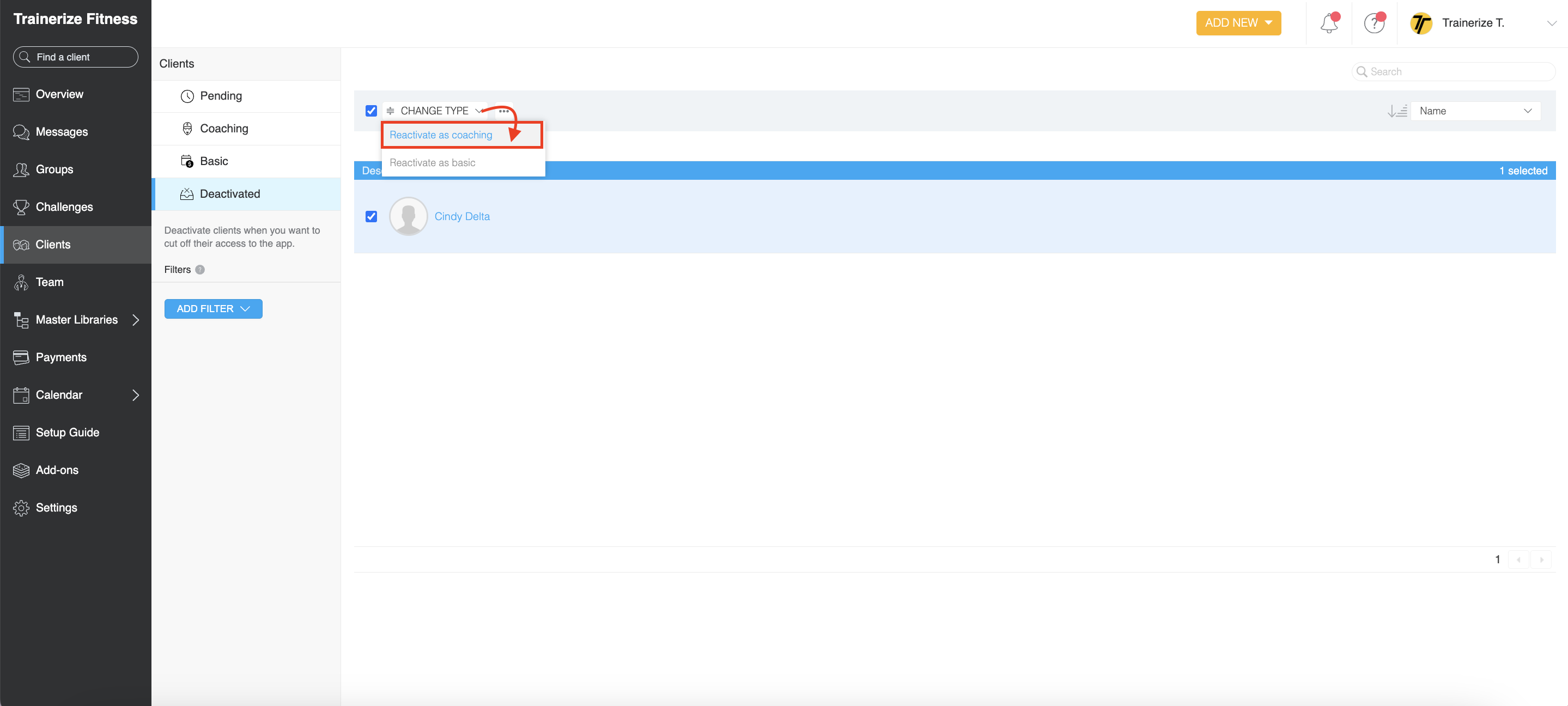Select Reactivate as coaching

coord(462,135)
